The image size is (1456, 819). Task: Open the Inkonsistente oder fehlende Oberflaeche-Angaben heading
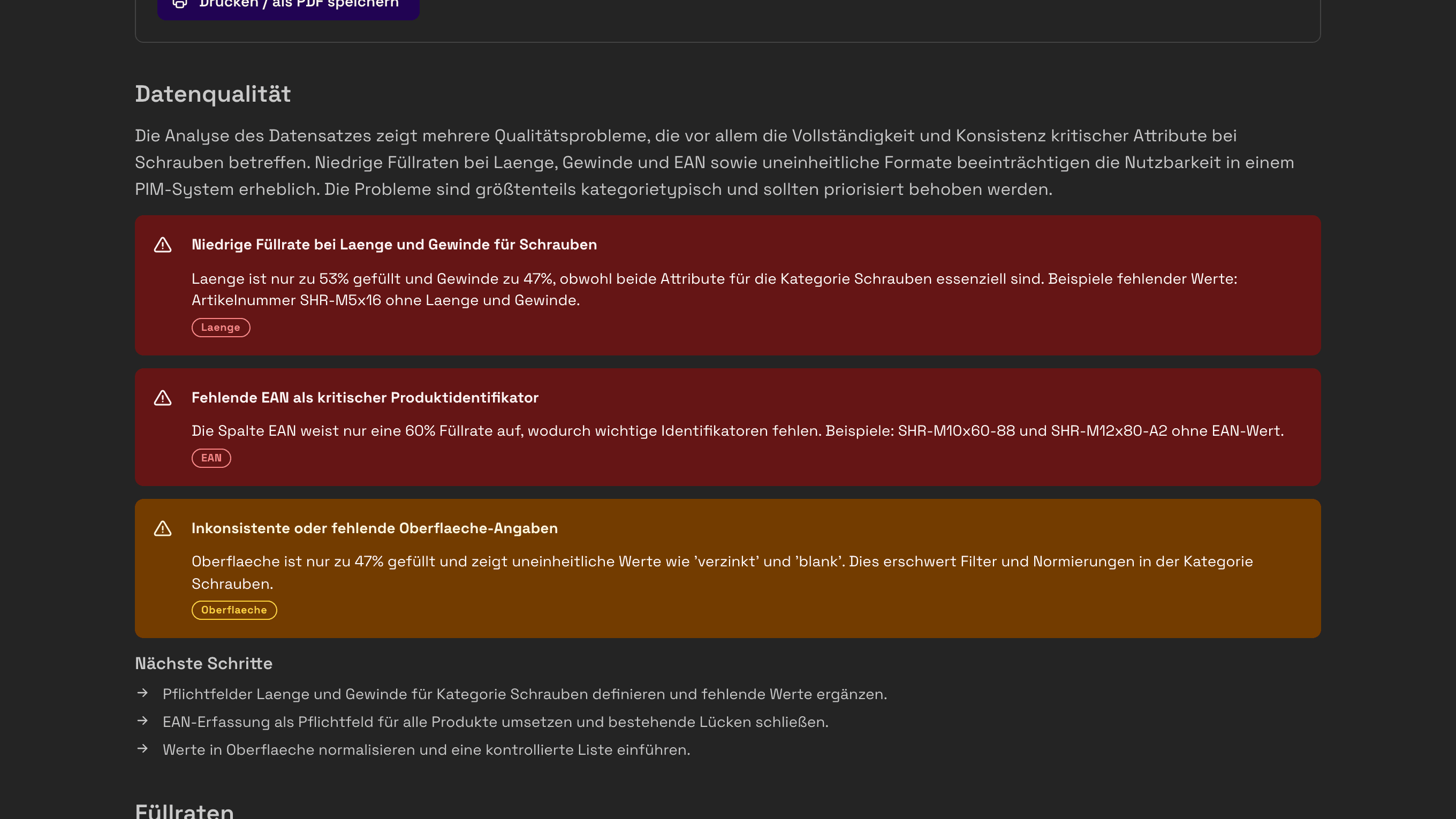375,528
